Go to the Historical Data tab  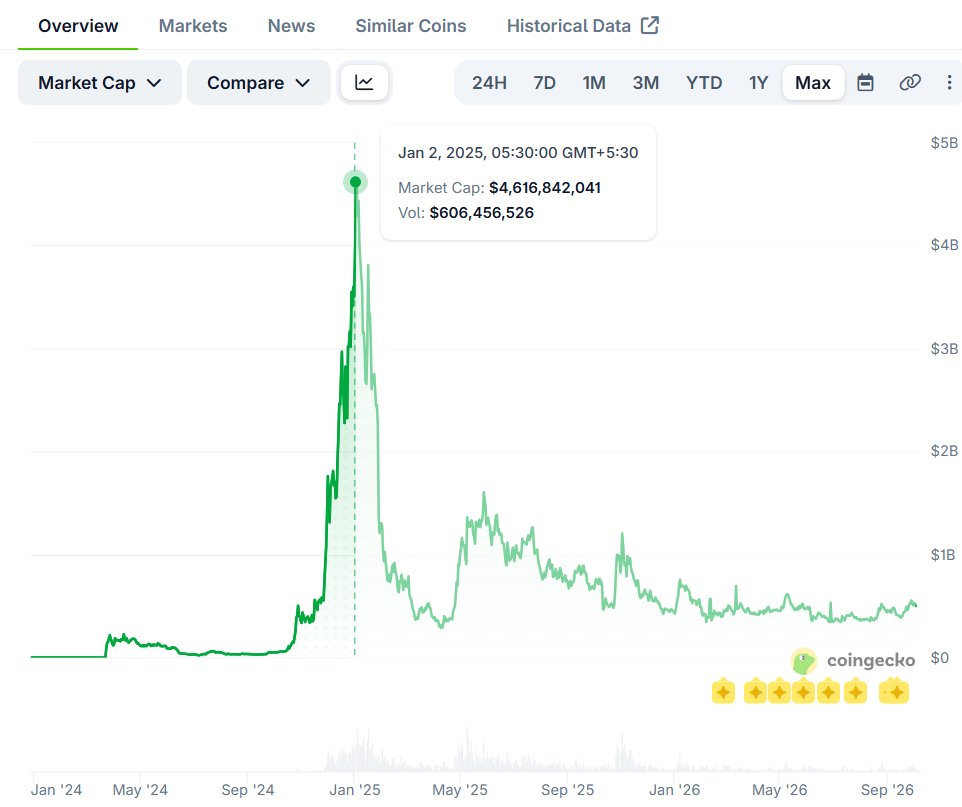tap(569, 26)
